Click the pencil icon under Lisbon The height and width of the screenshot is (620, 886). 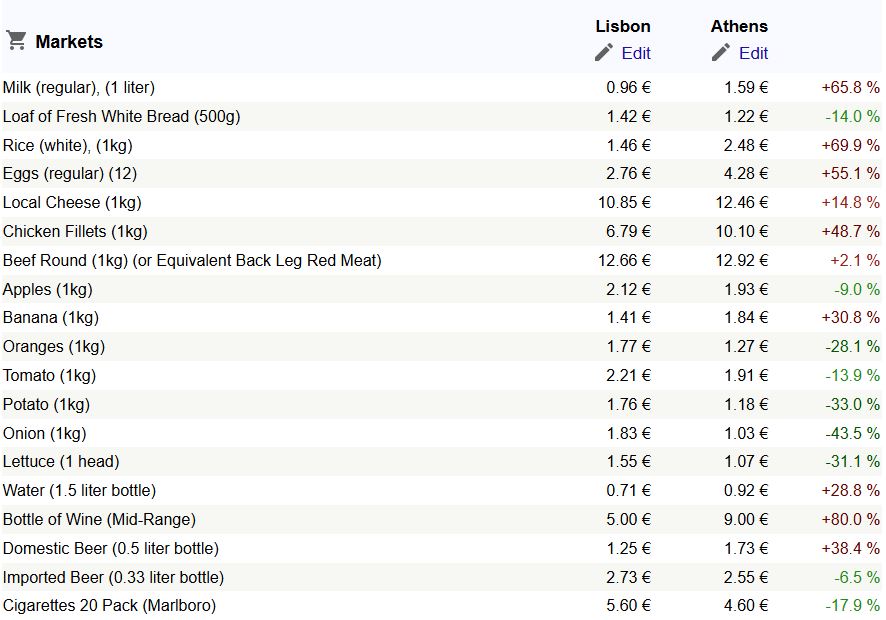pyautogui.click(x=603, y=53)
